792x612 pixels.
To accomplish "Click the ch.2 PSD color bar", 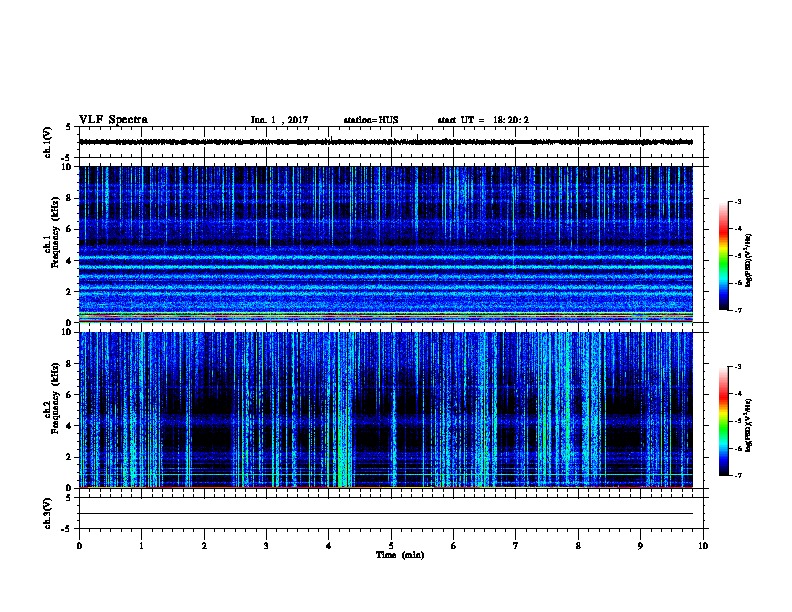I will (x=724, y=421).
